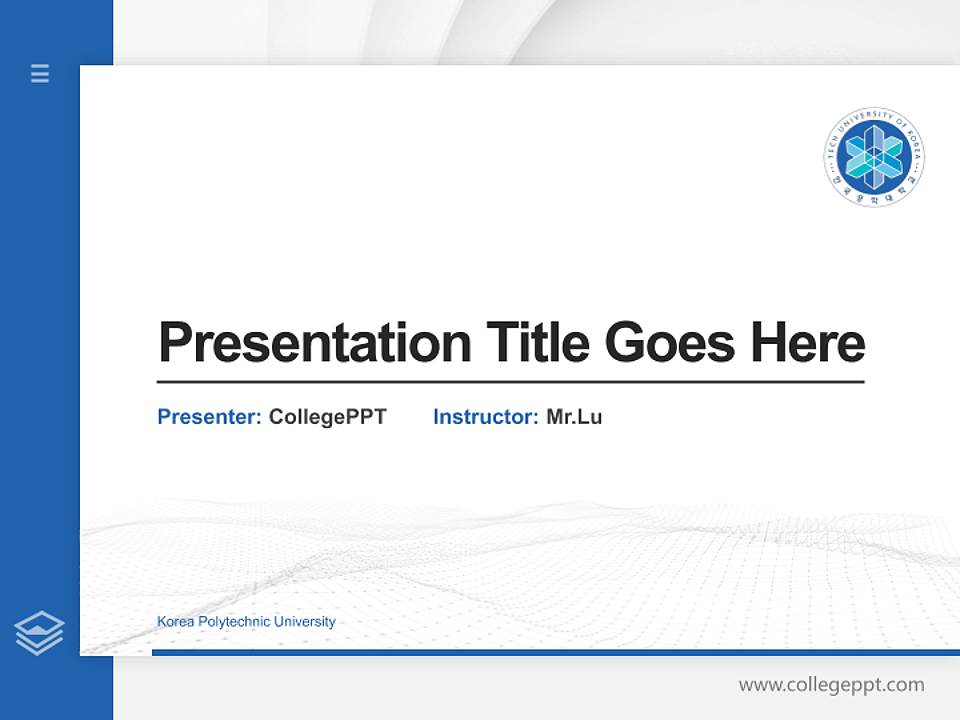The width and height of the screenshot is (960, 720).
Task: Toggle visibility of the layers stack
Action: pos(39,630)
